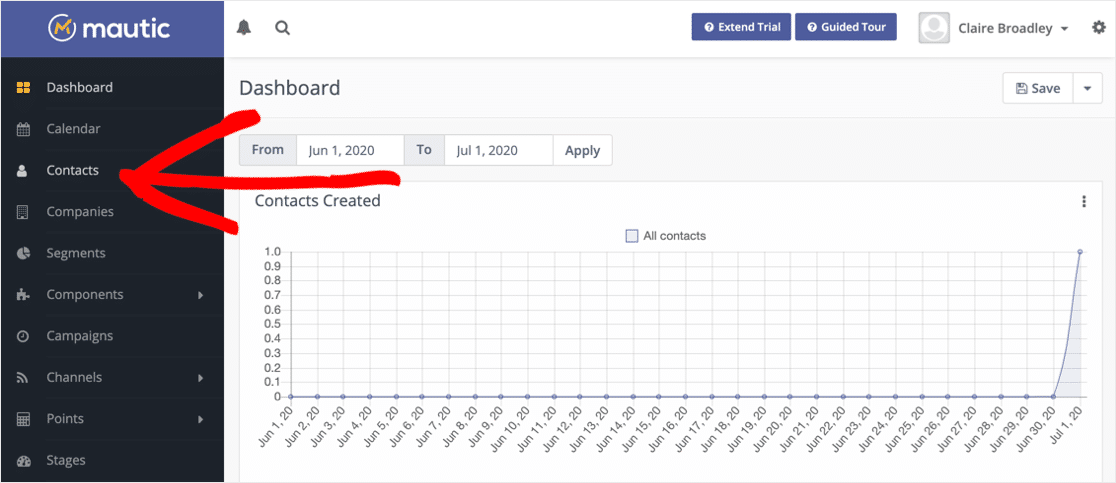
Task: Open the Contacts Created widget options menu
Action: 1084,202
